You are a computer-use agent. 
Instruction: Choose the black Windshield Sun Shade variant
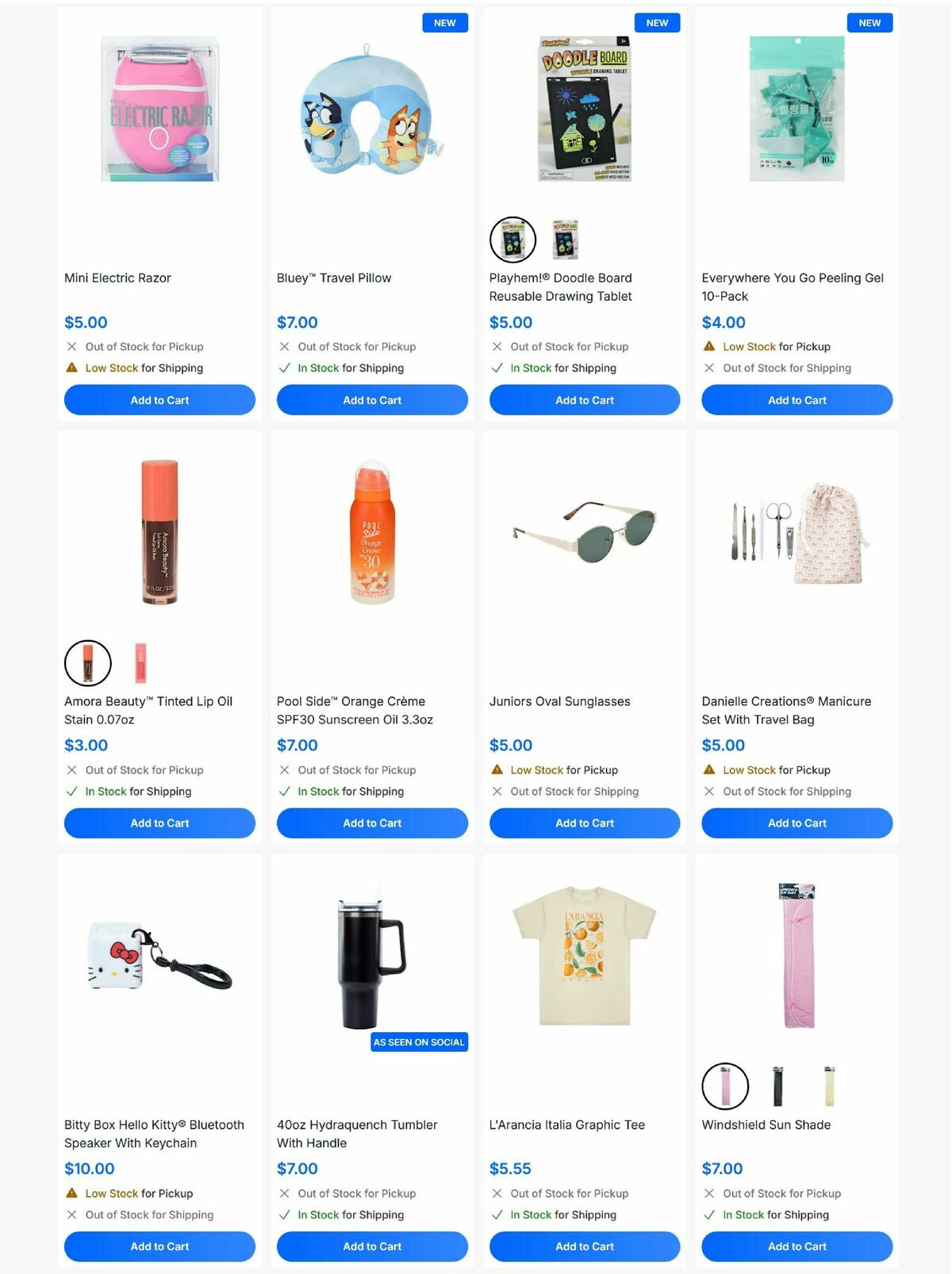click(x=777, y=1086)
